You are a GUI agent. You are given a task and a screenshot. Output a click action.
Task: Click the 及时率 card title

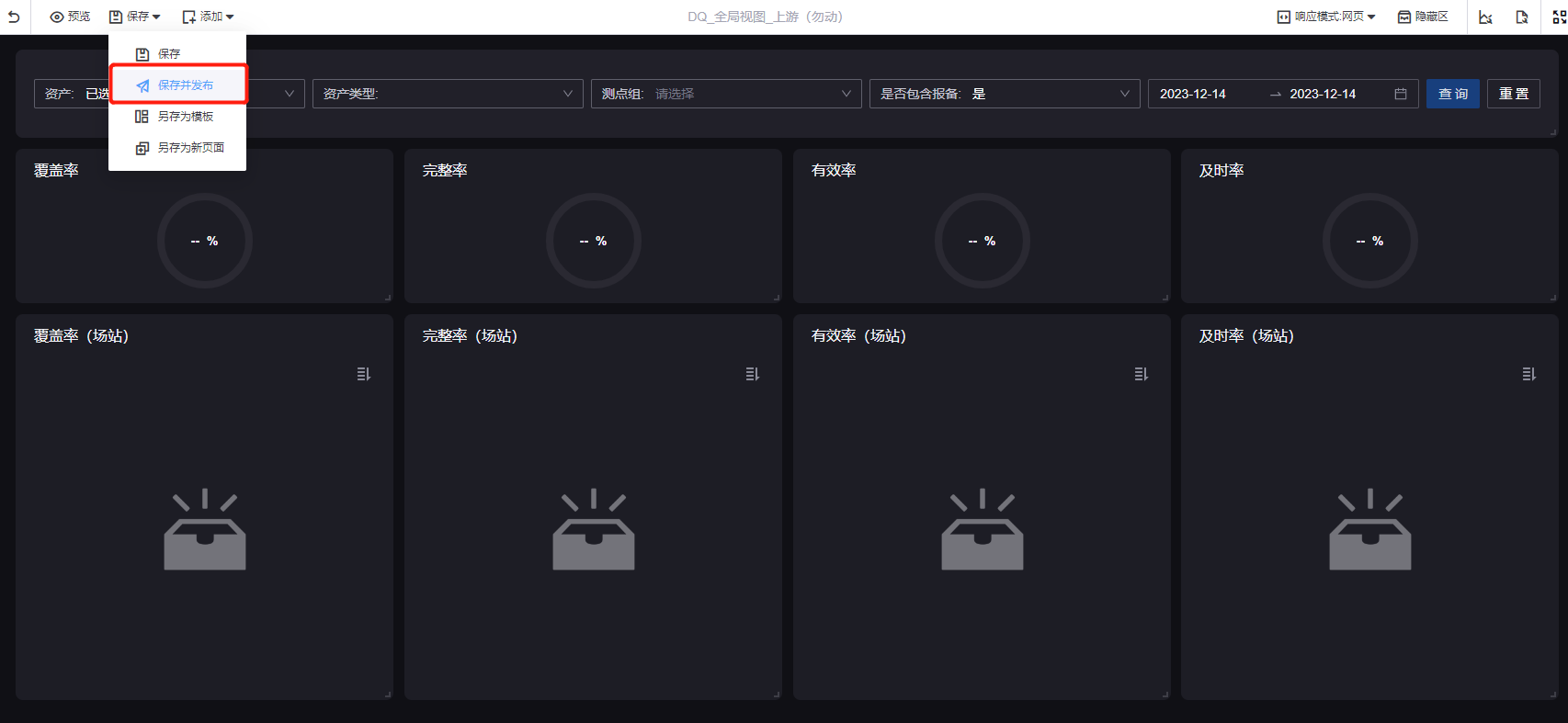pos(1221,170)
